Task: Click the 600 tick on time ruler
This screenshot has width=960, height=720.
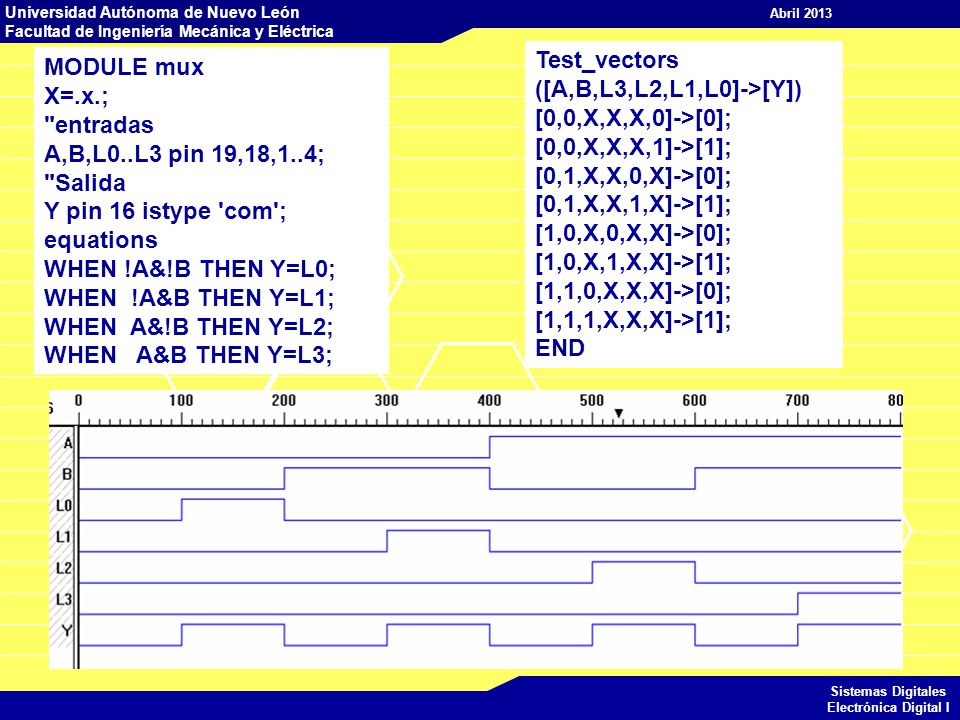Action: tap(694, 401)
